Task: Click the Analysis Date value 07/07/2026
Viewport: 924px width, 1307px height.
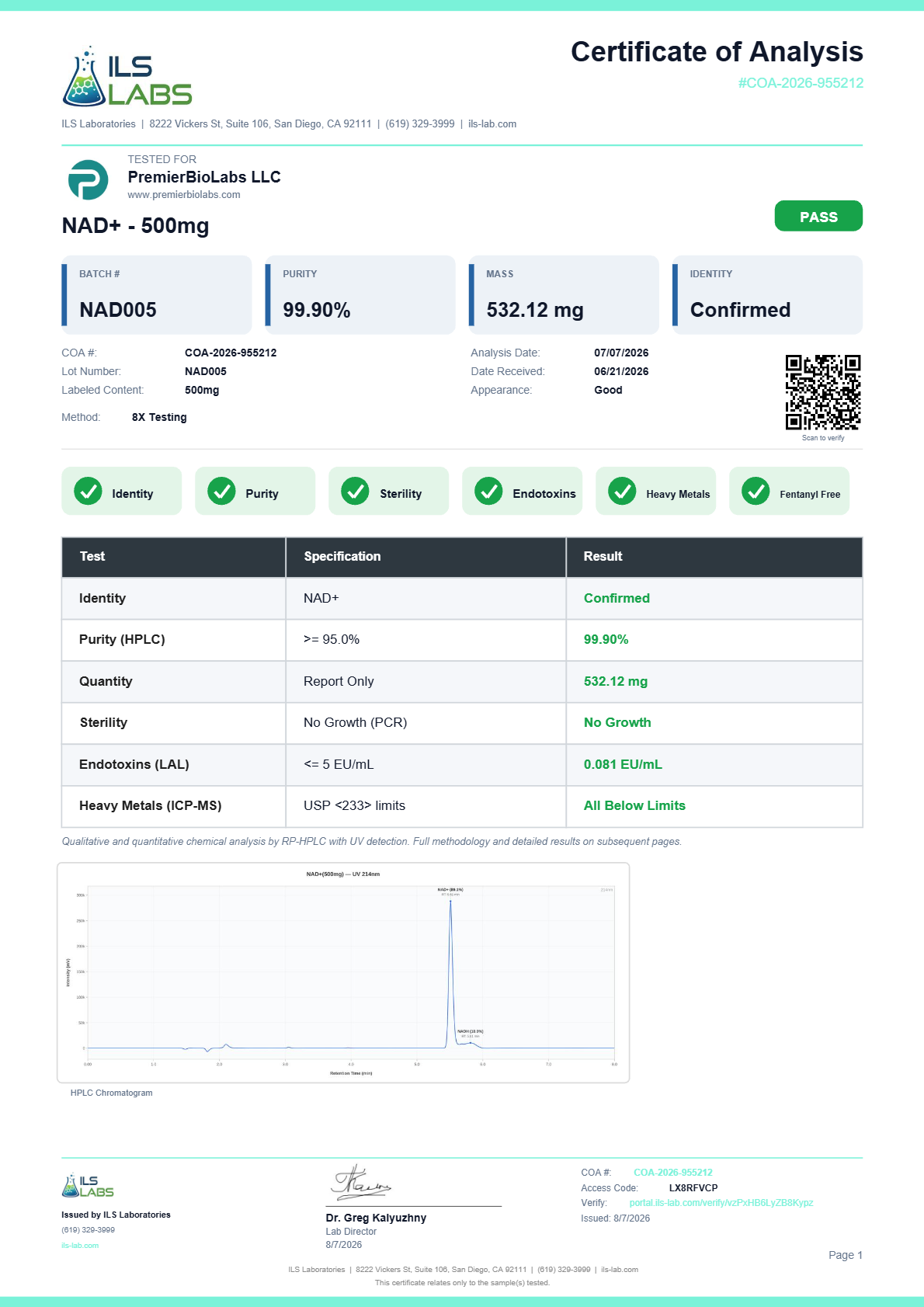Action: pyautogui.click(x=621, y=353)
